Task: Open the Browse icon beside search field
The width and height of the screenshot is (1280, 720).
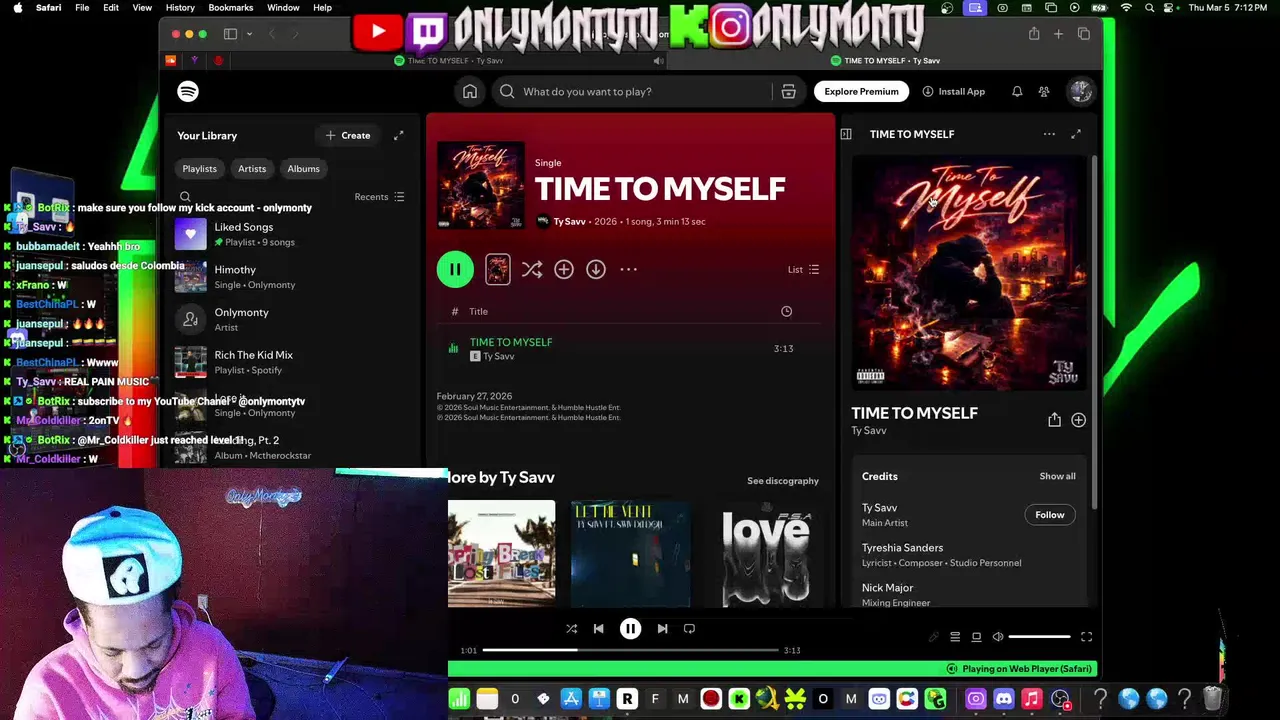Action: [788, 91]
